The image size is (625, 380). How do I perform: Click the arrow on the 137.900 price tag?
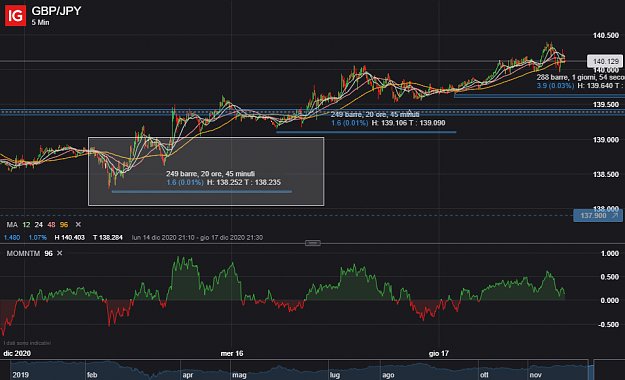[x=615, y=216]
